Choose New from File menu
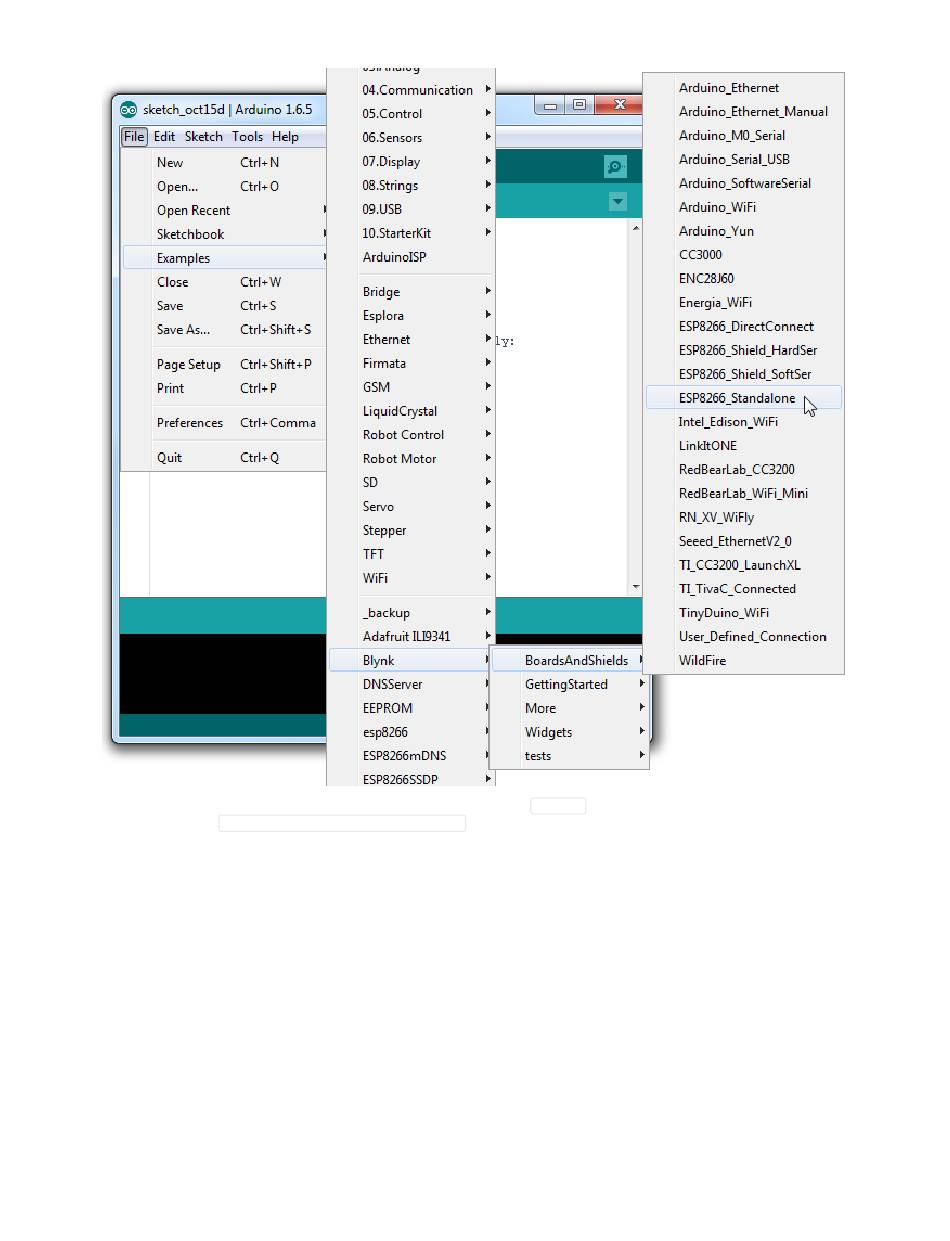This screenshot has height=1241, width=950. click(x=225, y=162)
